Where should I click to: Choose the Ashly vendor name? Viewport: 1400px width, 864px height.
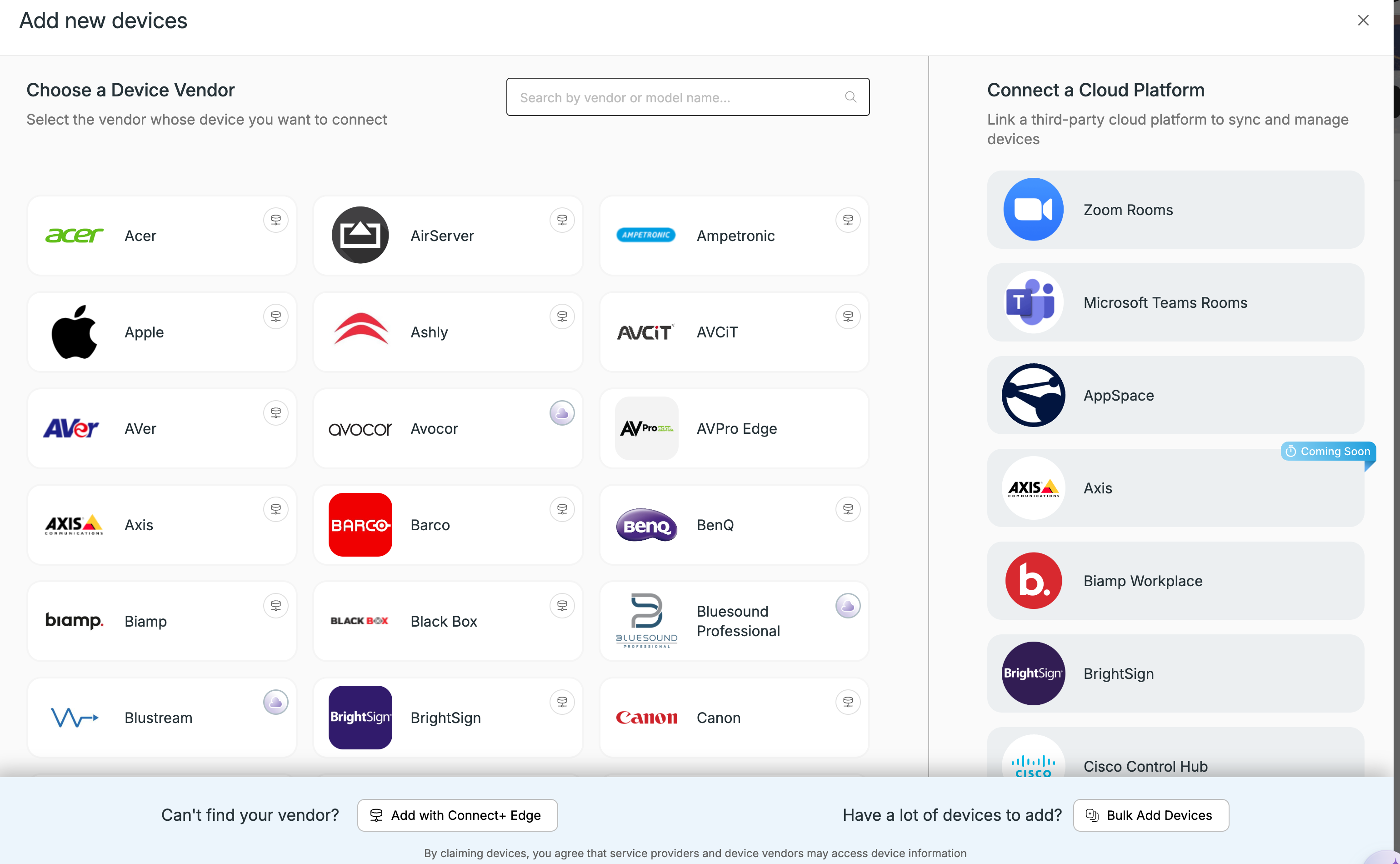click(430, 332)
